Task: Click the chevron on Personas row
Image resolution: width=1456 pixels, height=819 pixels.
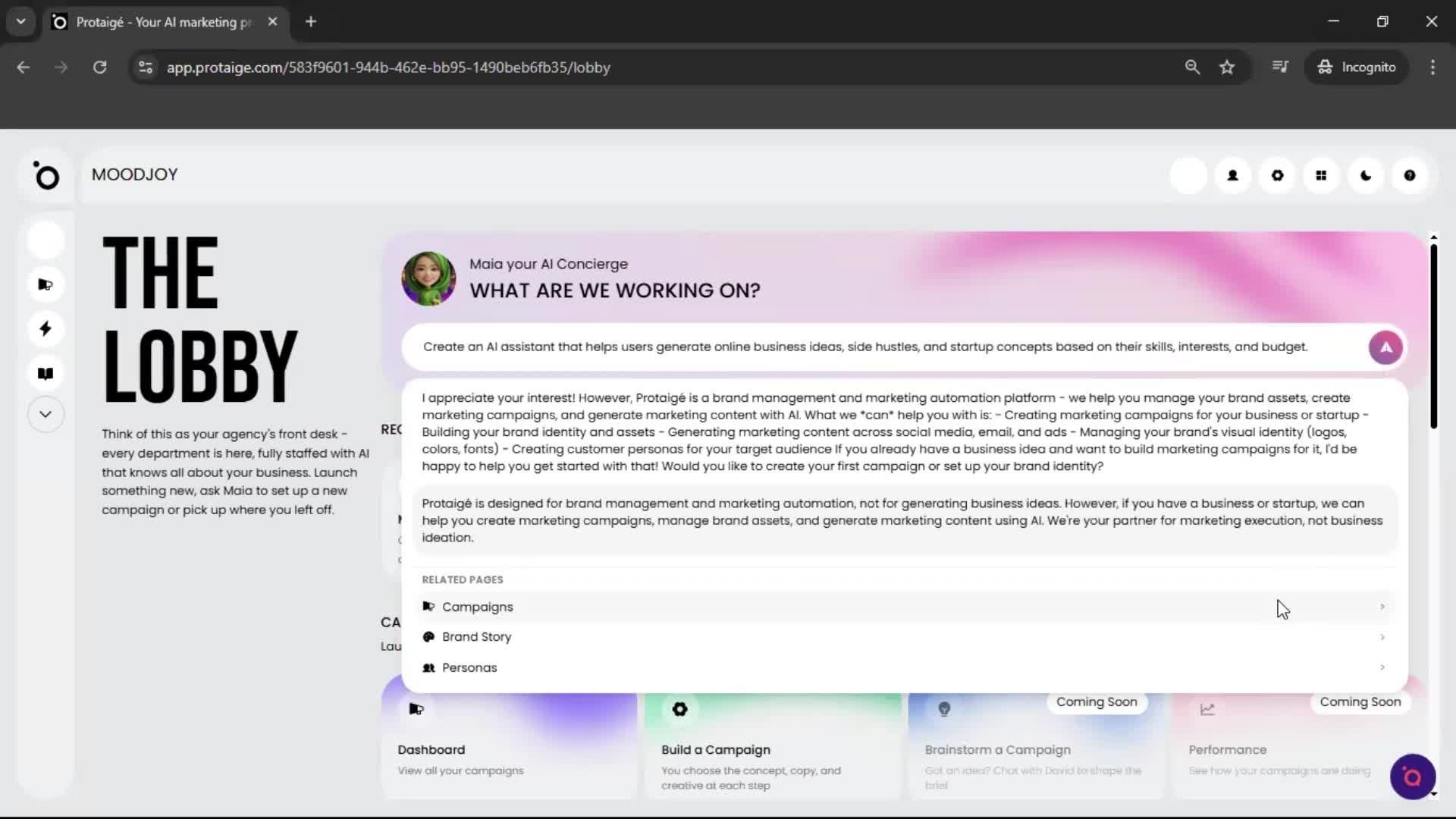Action: [x=1382, y=667]
